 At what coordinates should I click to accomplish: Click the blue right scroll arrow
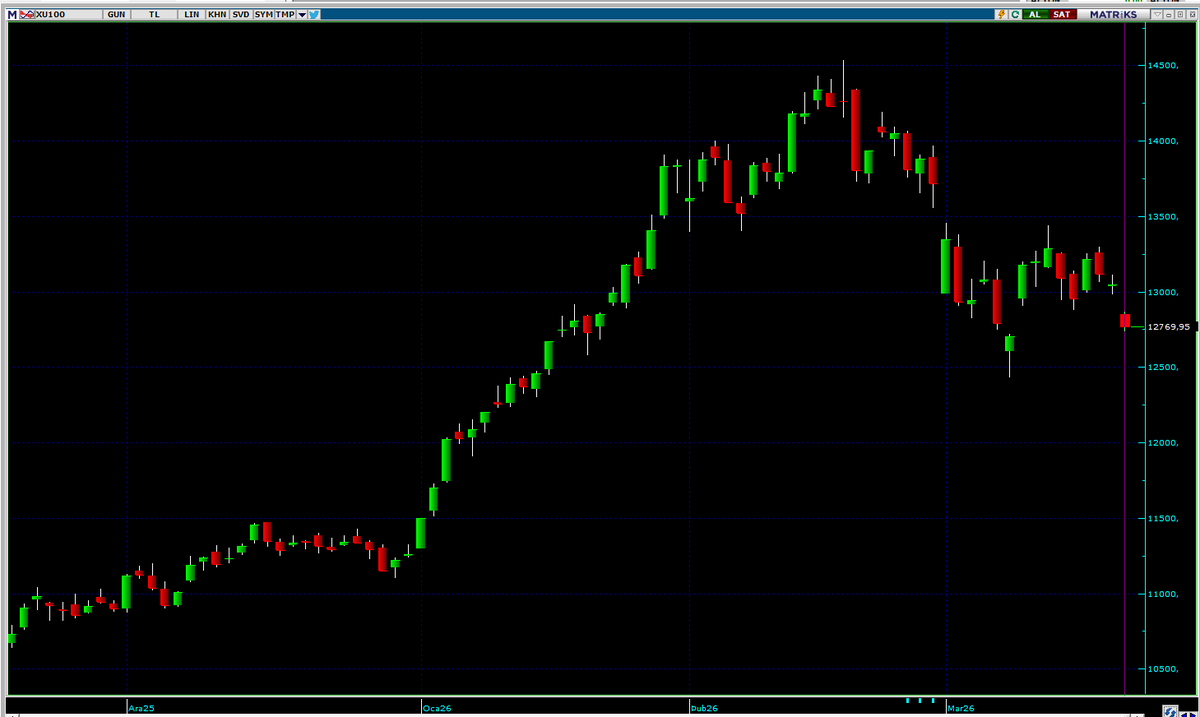pos(1193,714)
